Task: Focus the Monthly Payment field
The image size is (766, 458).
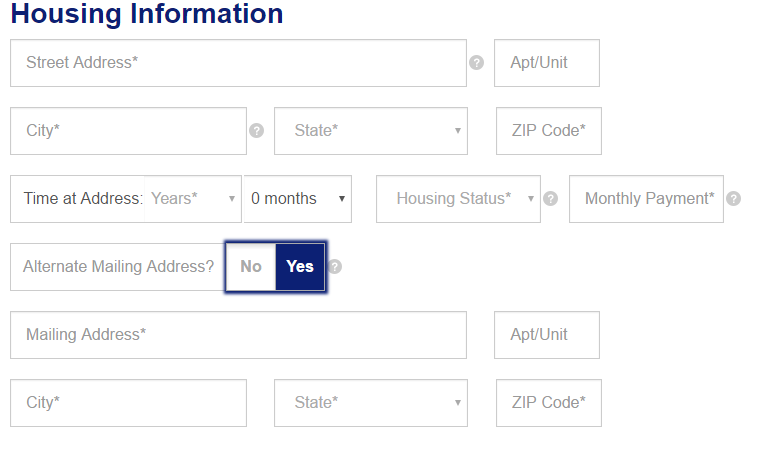Action: [646, 199]
